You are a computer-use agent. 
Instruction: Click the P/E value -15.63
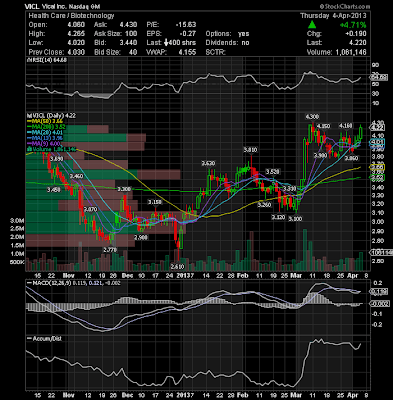tap(185, 25)
